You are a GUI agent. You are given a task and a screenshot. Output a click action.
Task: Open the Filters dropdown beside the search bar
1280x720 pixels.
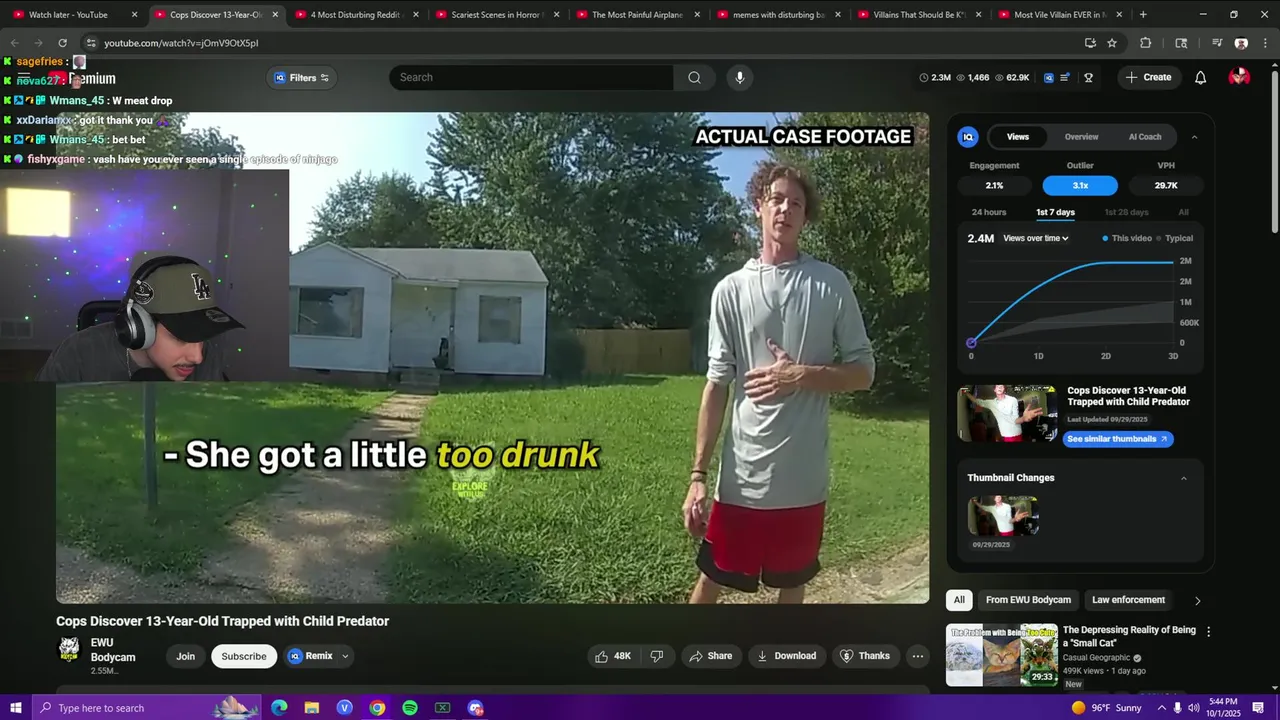click(x=302, y=77)
